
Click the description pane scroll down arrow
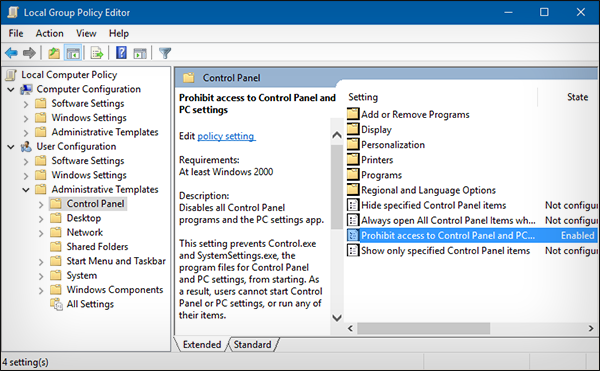point(337,317)
